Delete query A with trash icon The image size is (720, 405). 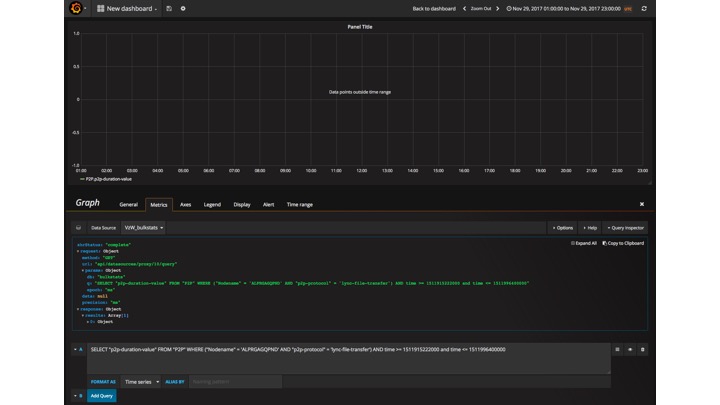642,349
